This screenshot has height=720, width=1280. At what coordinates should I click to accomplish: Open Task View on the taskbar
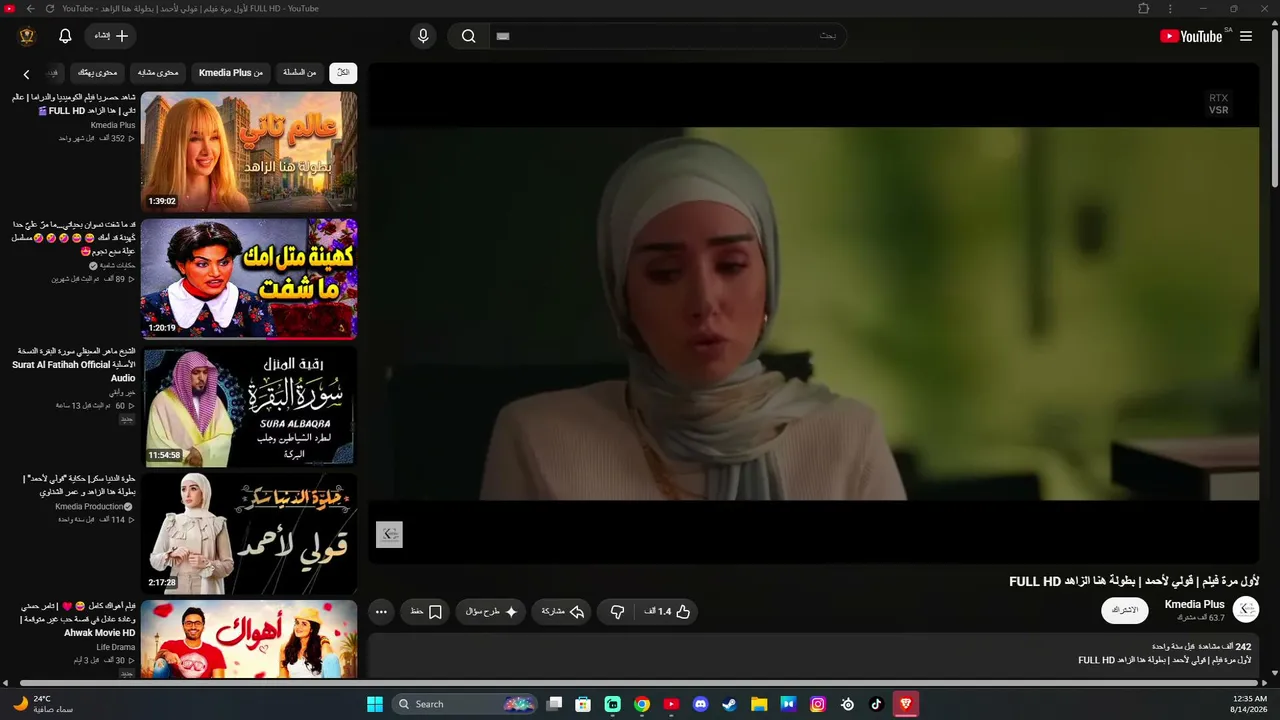[554, 704]
